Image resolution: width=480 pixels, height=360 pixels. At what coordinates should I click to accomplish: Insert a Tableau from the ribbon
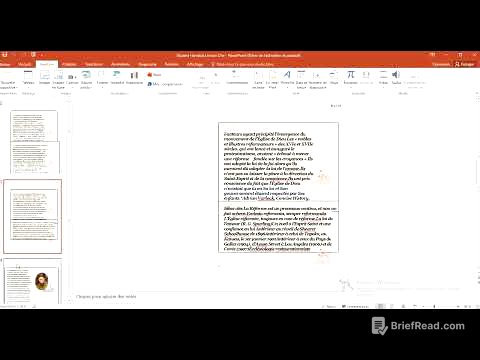coord(28,78)
